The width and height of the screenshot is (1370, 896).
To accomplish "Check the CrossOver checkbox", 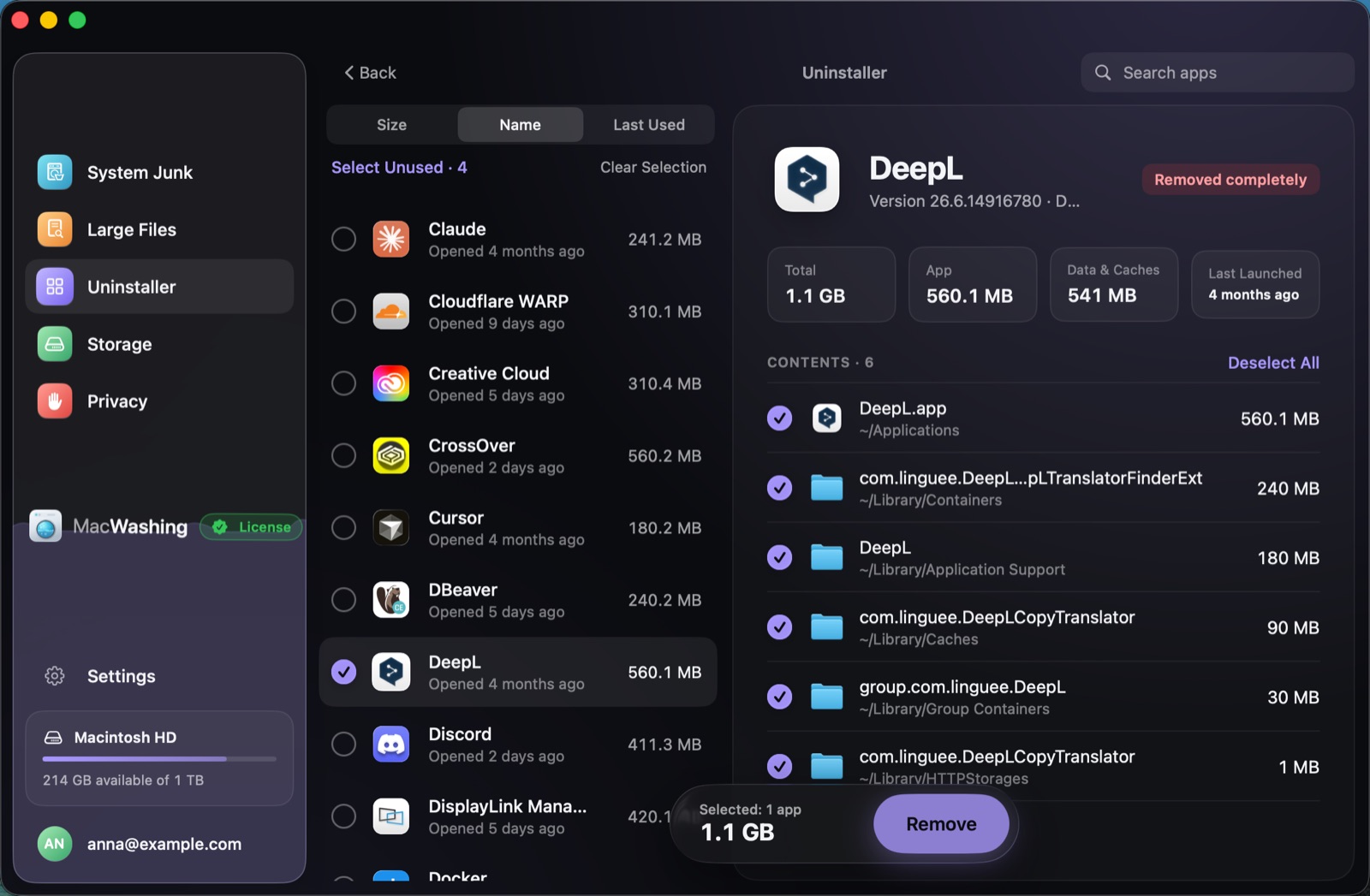I will (343, 456).
